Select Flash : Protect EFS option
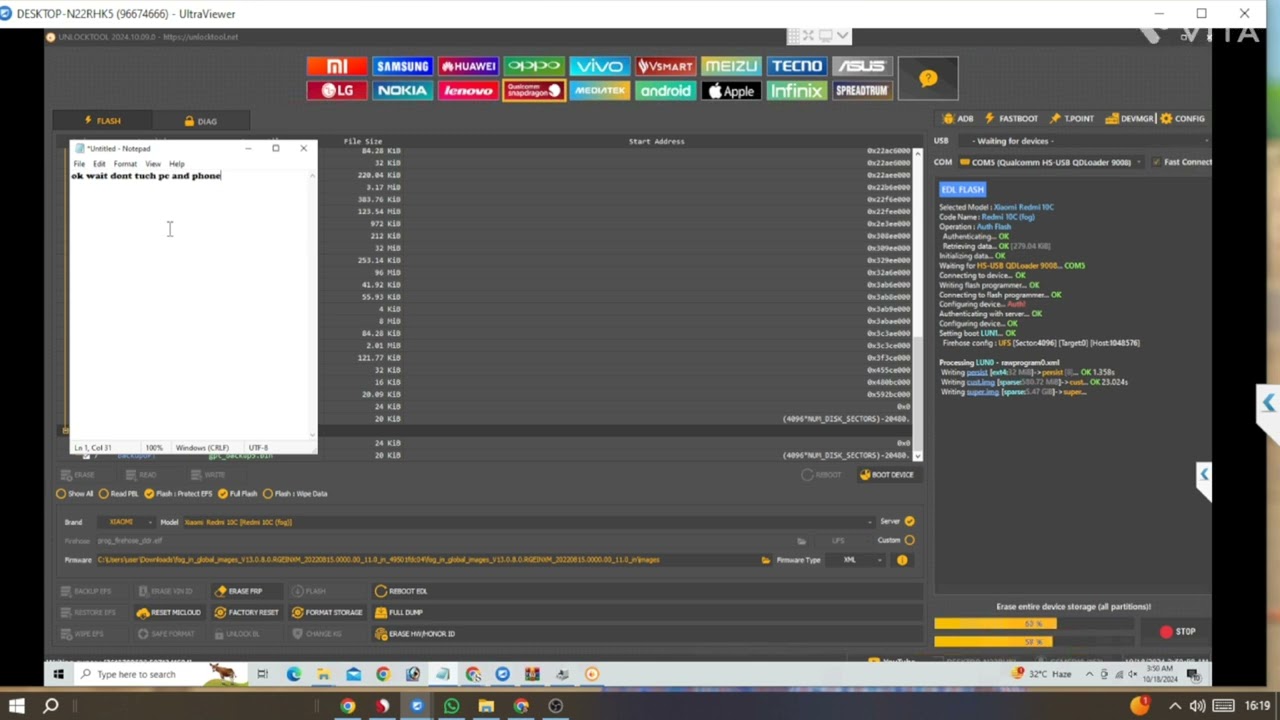This screenshot has height=720, width=1280. pos(179,494)
